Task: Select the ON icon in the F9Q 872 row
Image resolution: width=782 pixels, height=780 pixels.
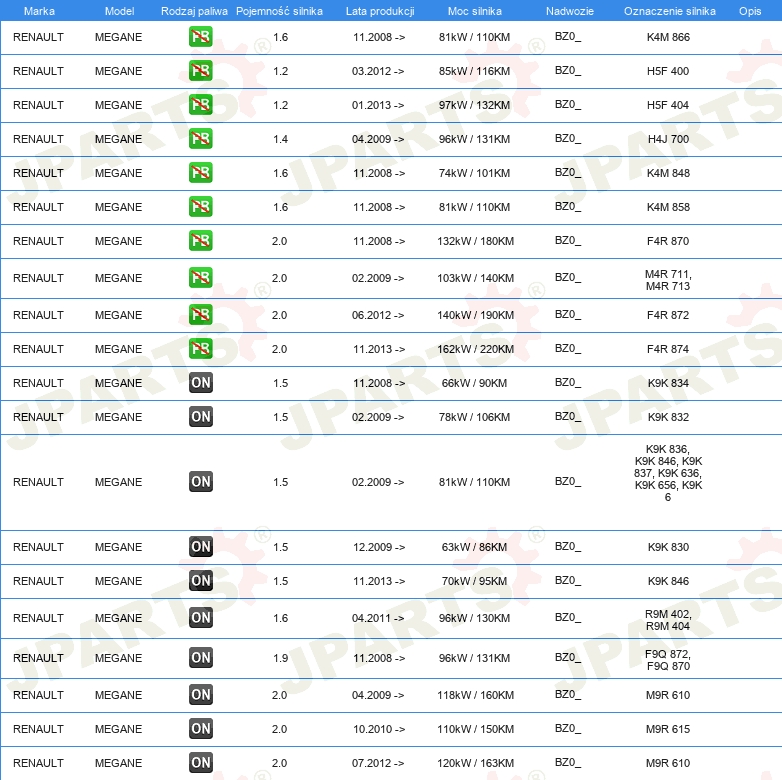Action: (200, 658)
